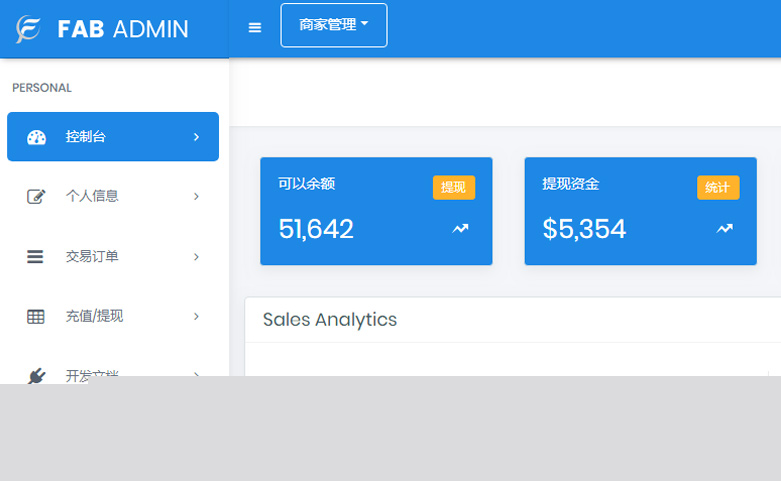The image size is (781, 481).
Task: Click the FAB ADMIN brand text
Action: click(x=123, y=29)
